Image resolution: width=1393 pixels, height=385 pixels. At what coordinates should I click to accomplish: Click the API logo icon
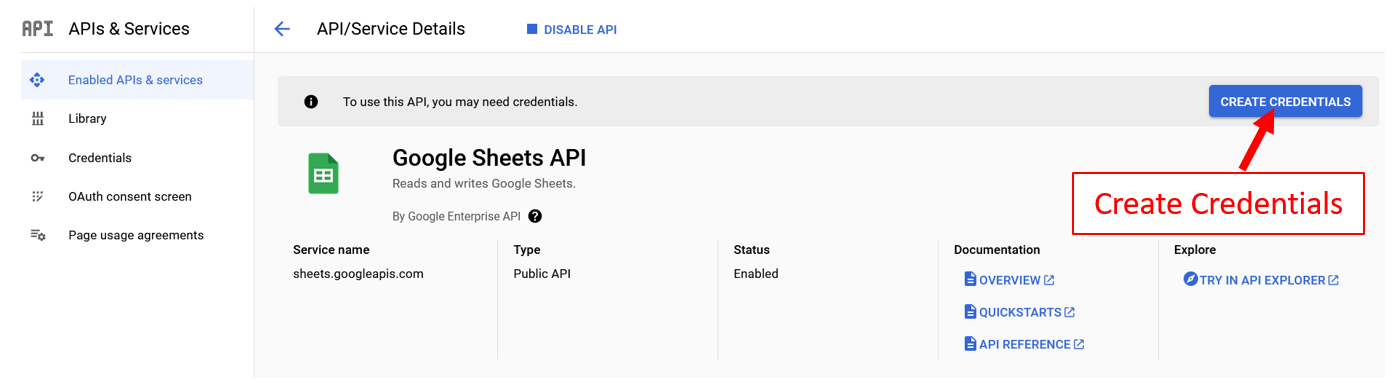point(37,29)
